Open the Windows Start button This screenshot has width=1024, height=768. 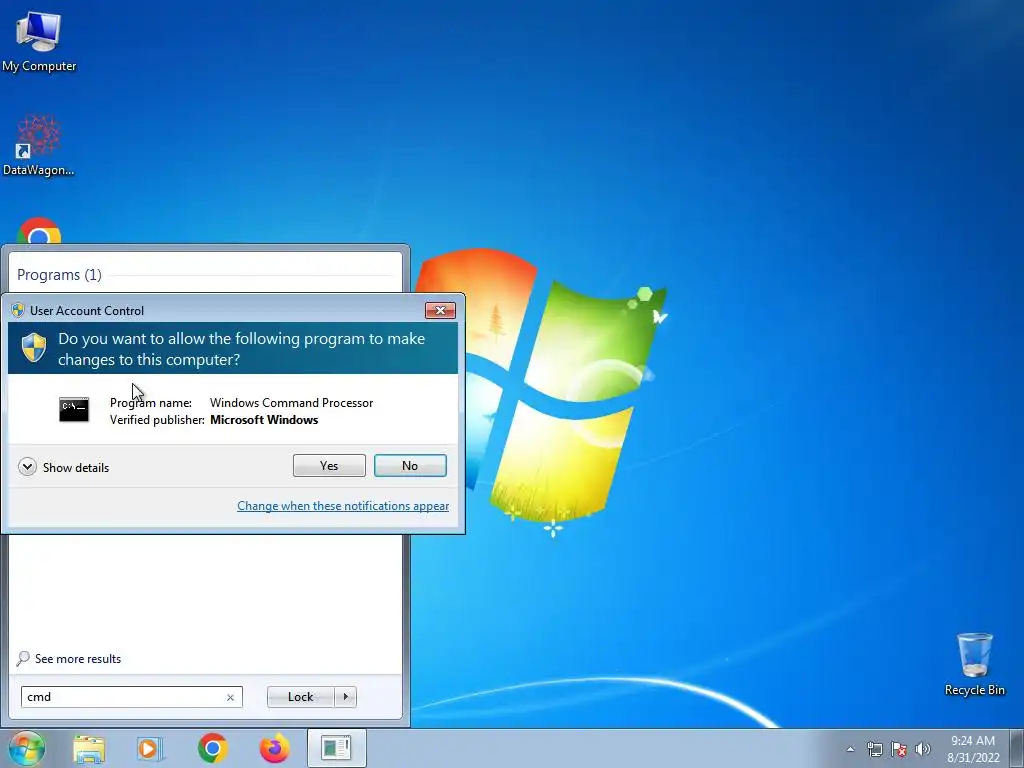coord(27,748)
